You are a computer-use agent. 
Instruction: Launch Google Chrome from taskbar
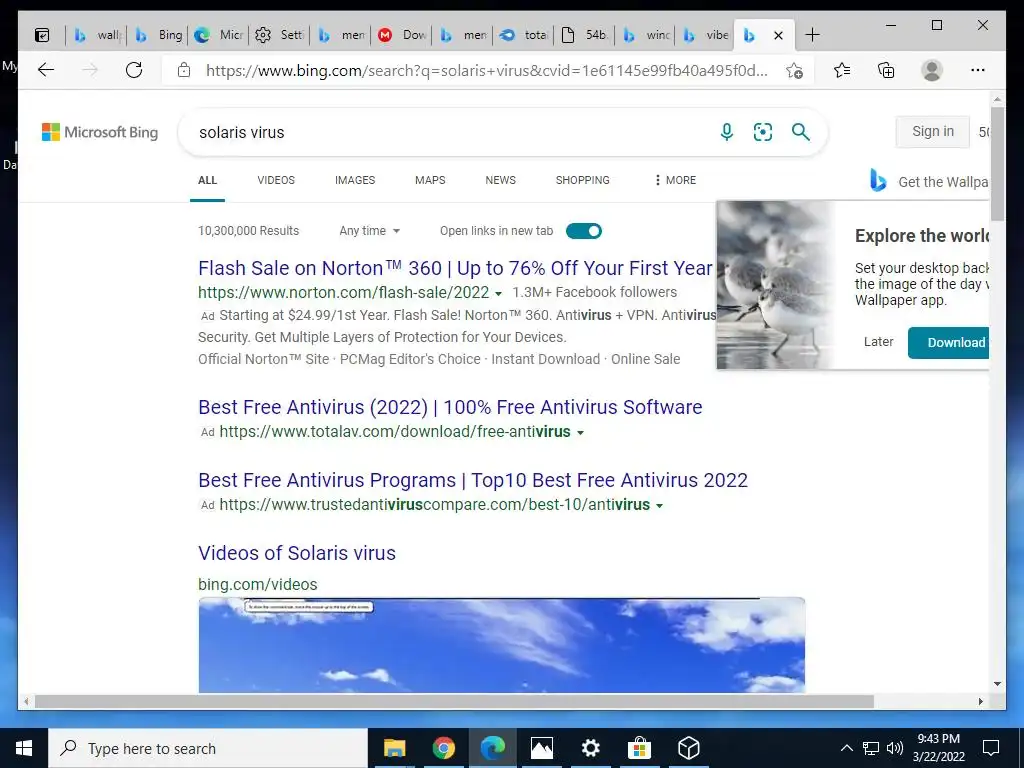pyautogui.click(x=443, y=748)
